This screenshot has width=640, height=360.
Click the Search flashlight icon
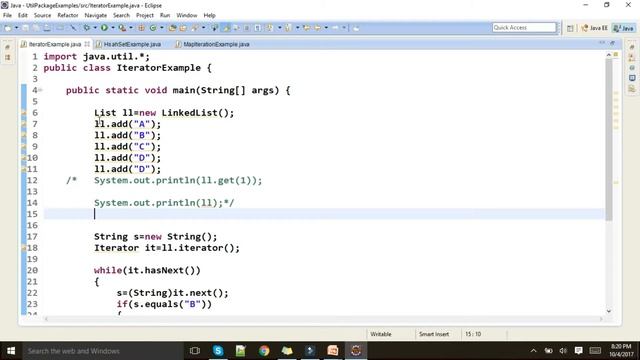coord(195,28)
